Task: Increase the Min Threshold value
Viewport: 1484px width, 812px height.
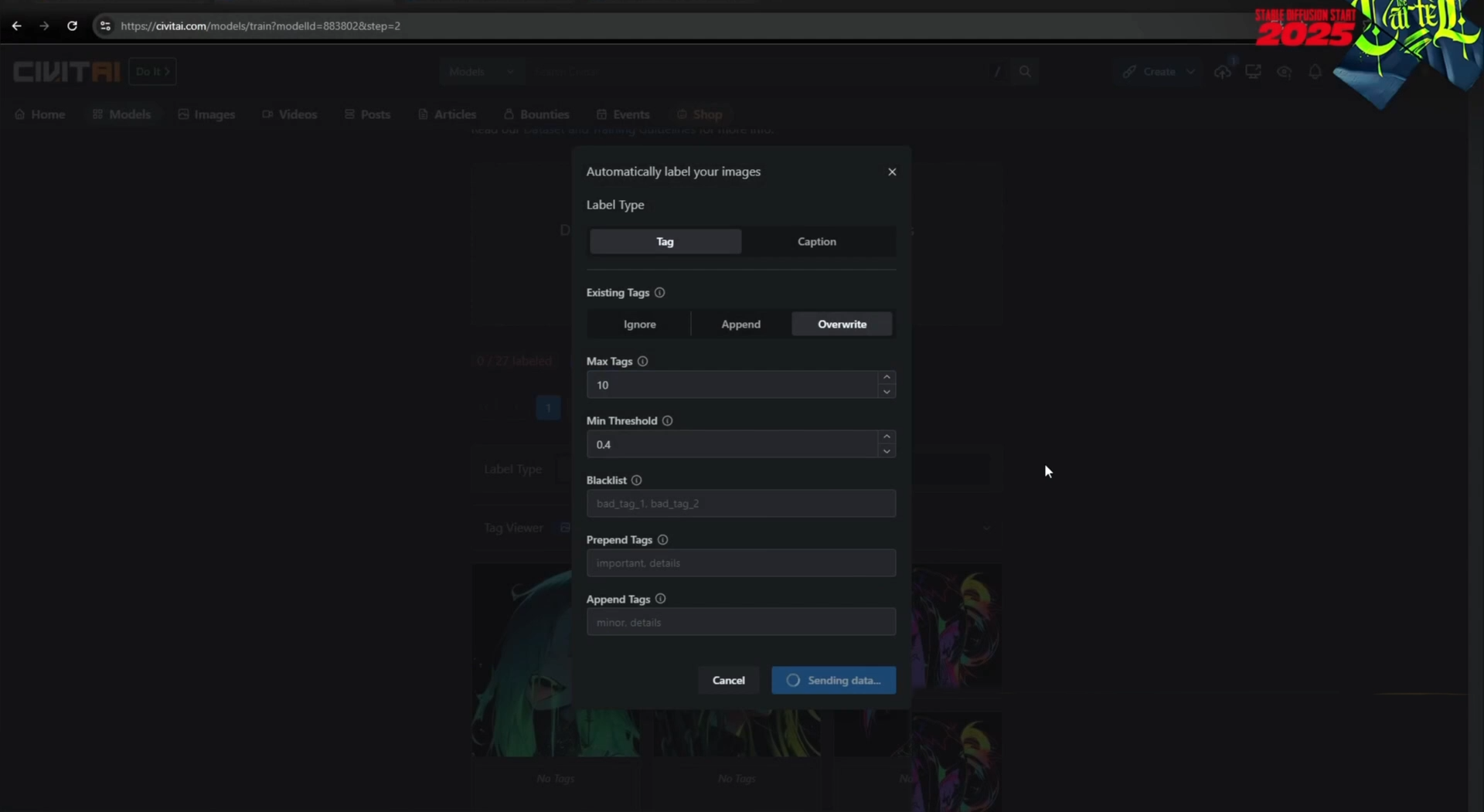Action: tap(887, 437)
